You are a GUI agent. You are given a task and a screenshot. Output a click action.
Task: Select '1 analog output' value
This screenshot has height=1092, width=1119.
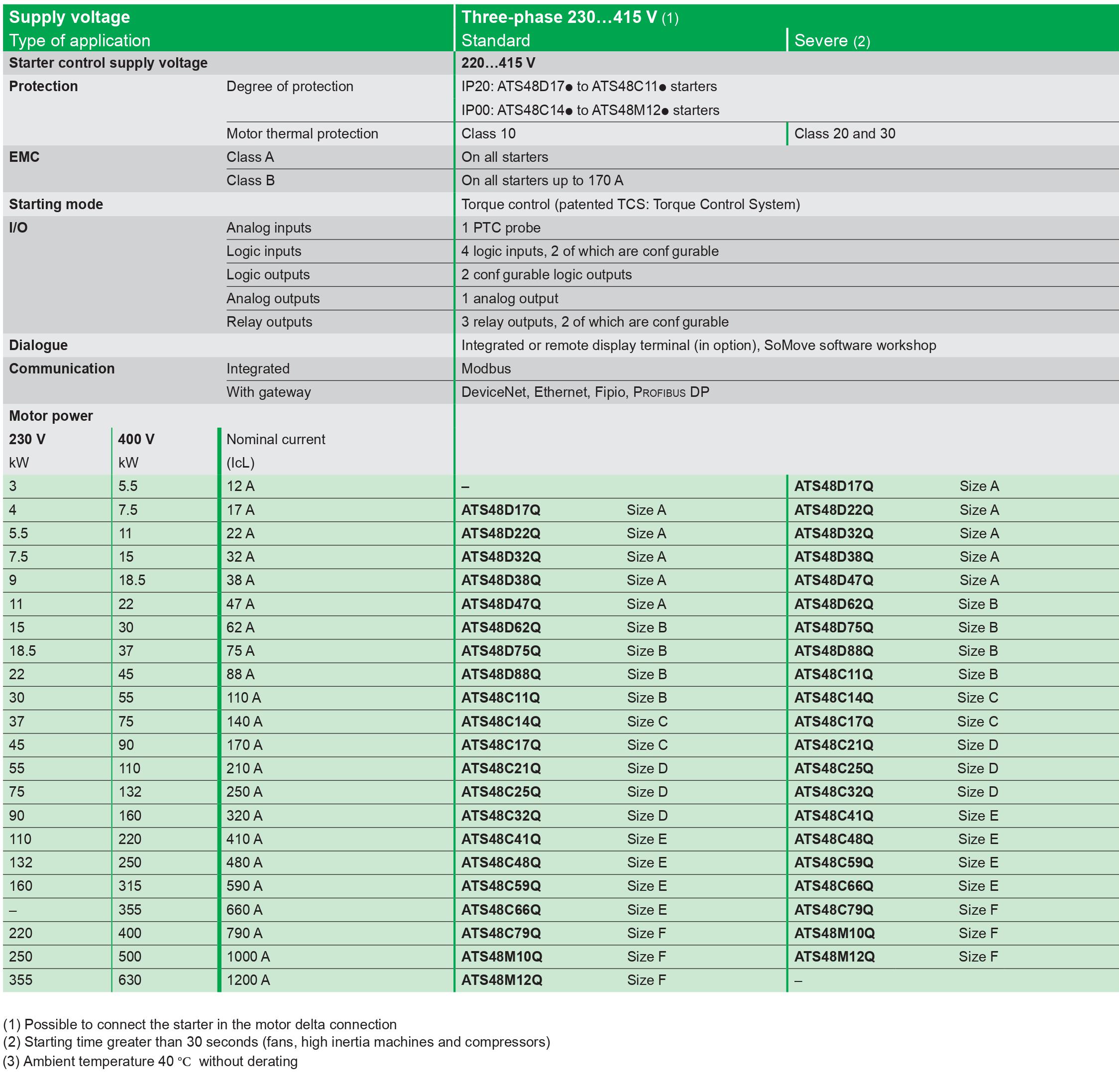coord(510,298)
